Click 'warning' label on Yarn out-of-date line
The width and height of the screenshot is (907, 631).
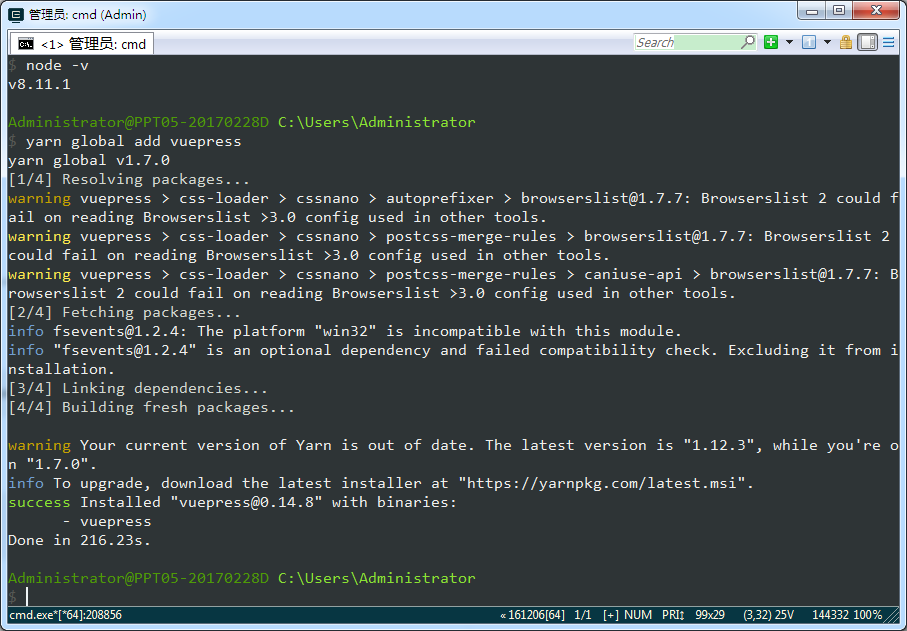pos(39,445)
